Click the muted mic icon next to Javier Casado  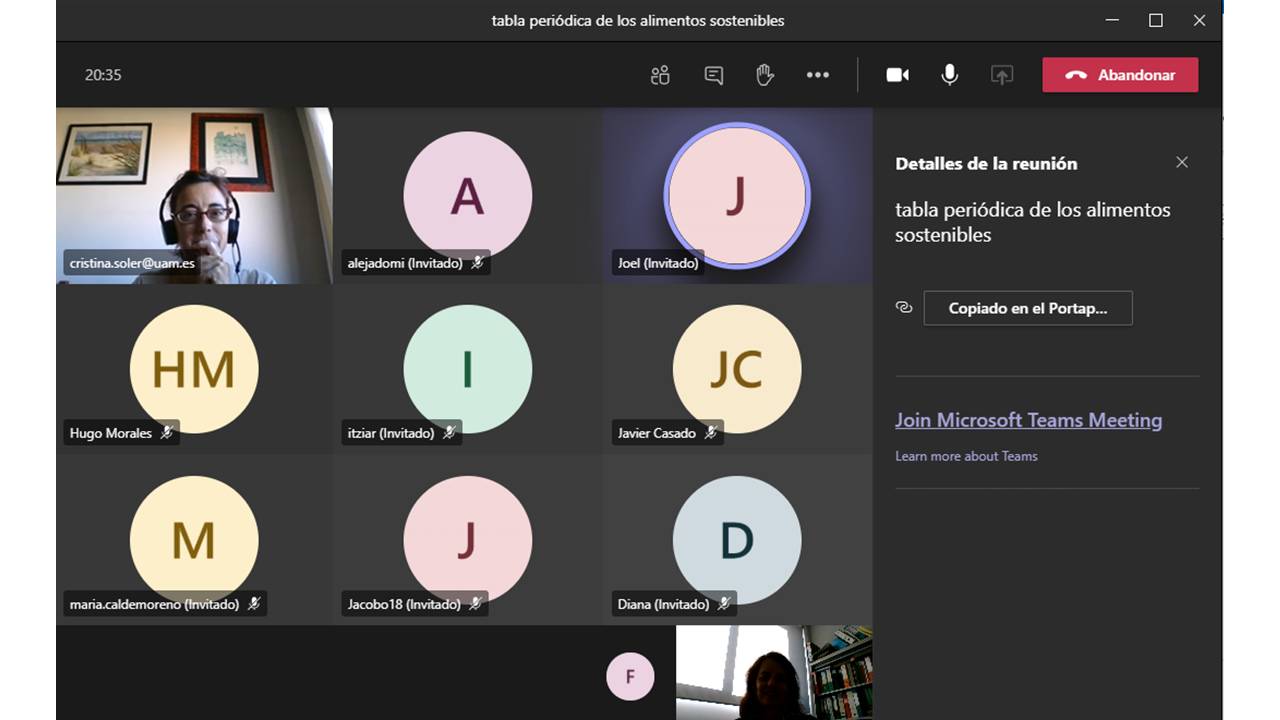coord(710,433)
